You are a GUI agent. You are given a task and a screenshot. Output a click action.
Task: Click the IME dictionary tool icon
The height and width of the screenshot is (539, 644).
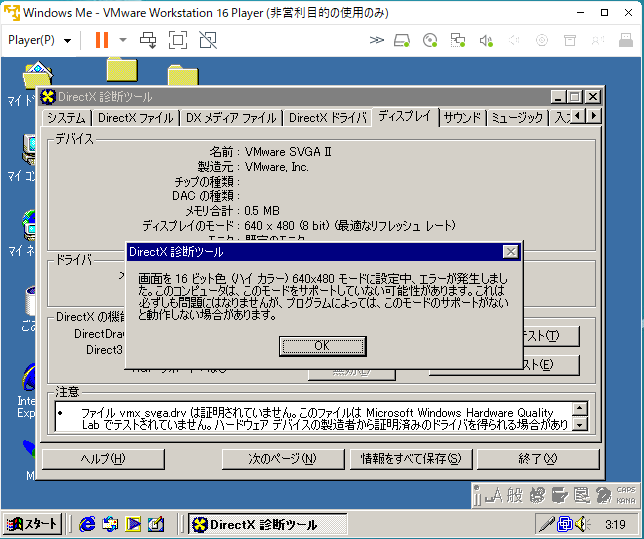point(582,495)
